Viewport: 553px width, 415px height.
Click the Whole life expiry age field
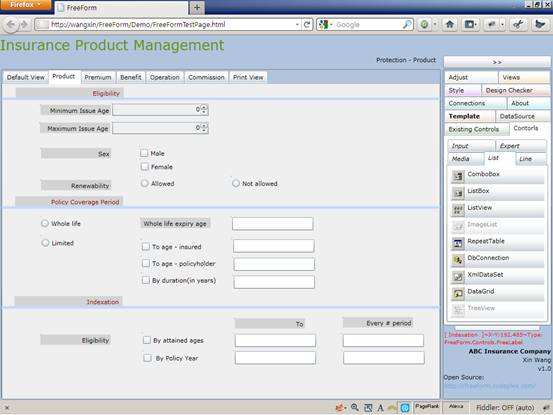(x=273, y=224)
